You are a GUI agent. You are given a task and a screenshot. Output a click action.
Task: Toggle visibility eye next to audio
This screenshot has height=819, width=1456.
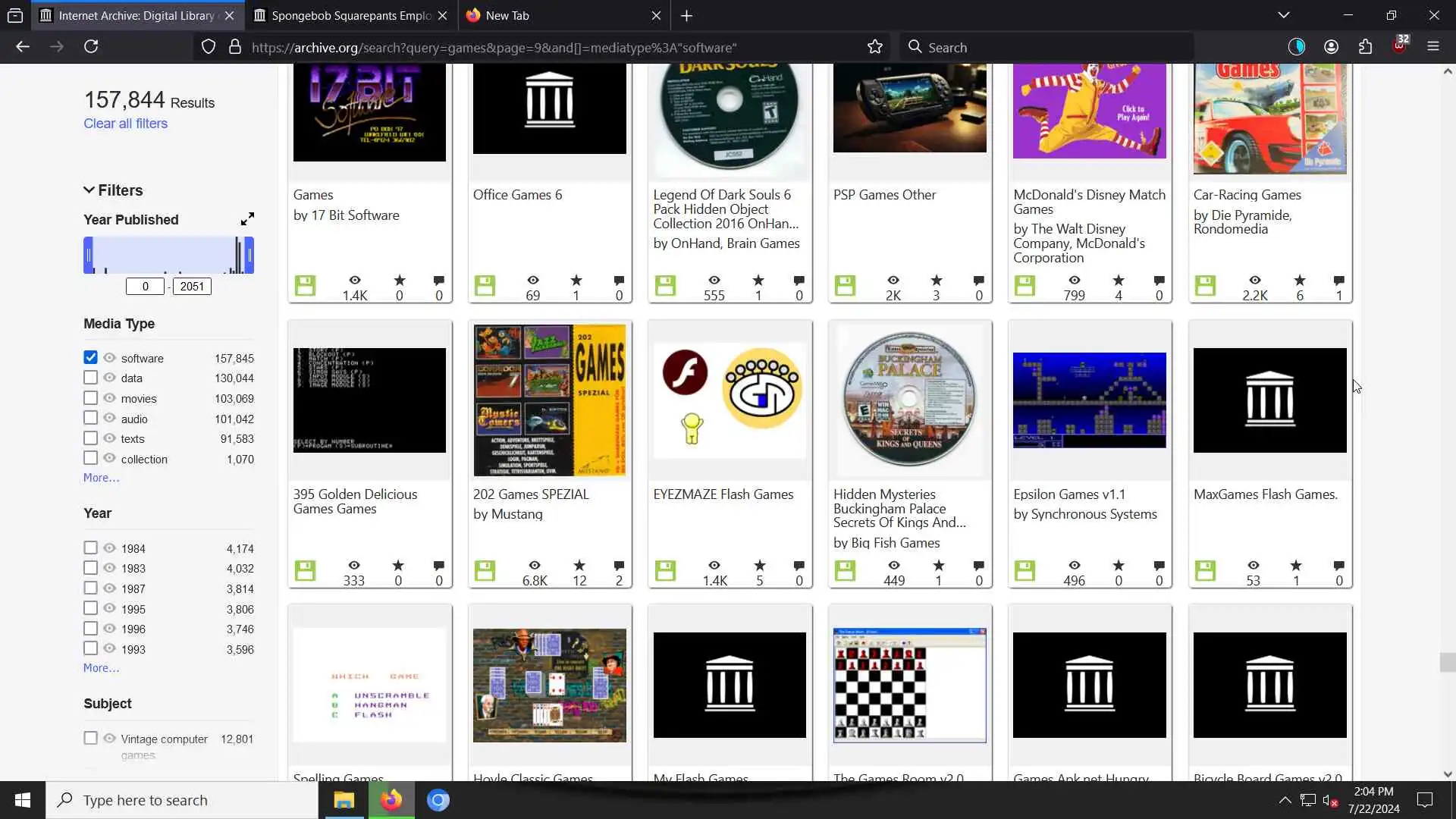tap(109, 418)
